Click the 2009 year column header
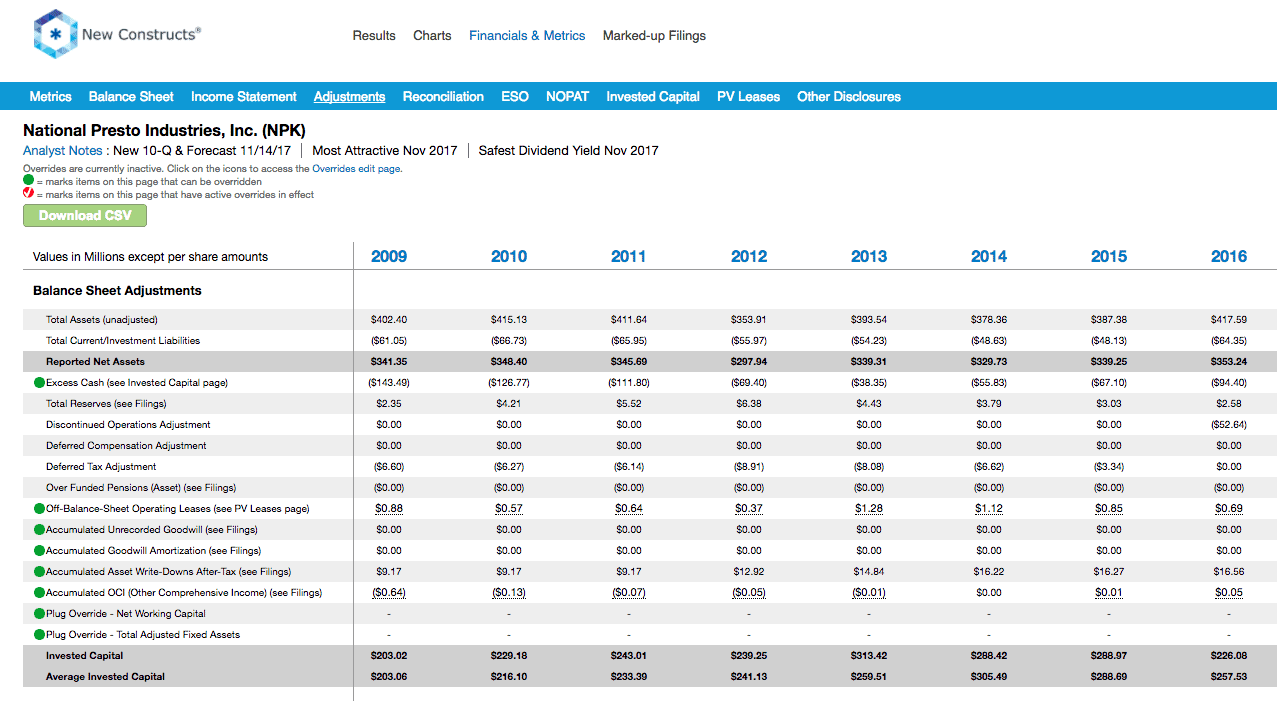 [x=389, y=257]
